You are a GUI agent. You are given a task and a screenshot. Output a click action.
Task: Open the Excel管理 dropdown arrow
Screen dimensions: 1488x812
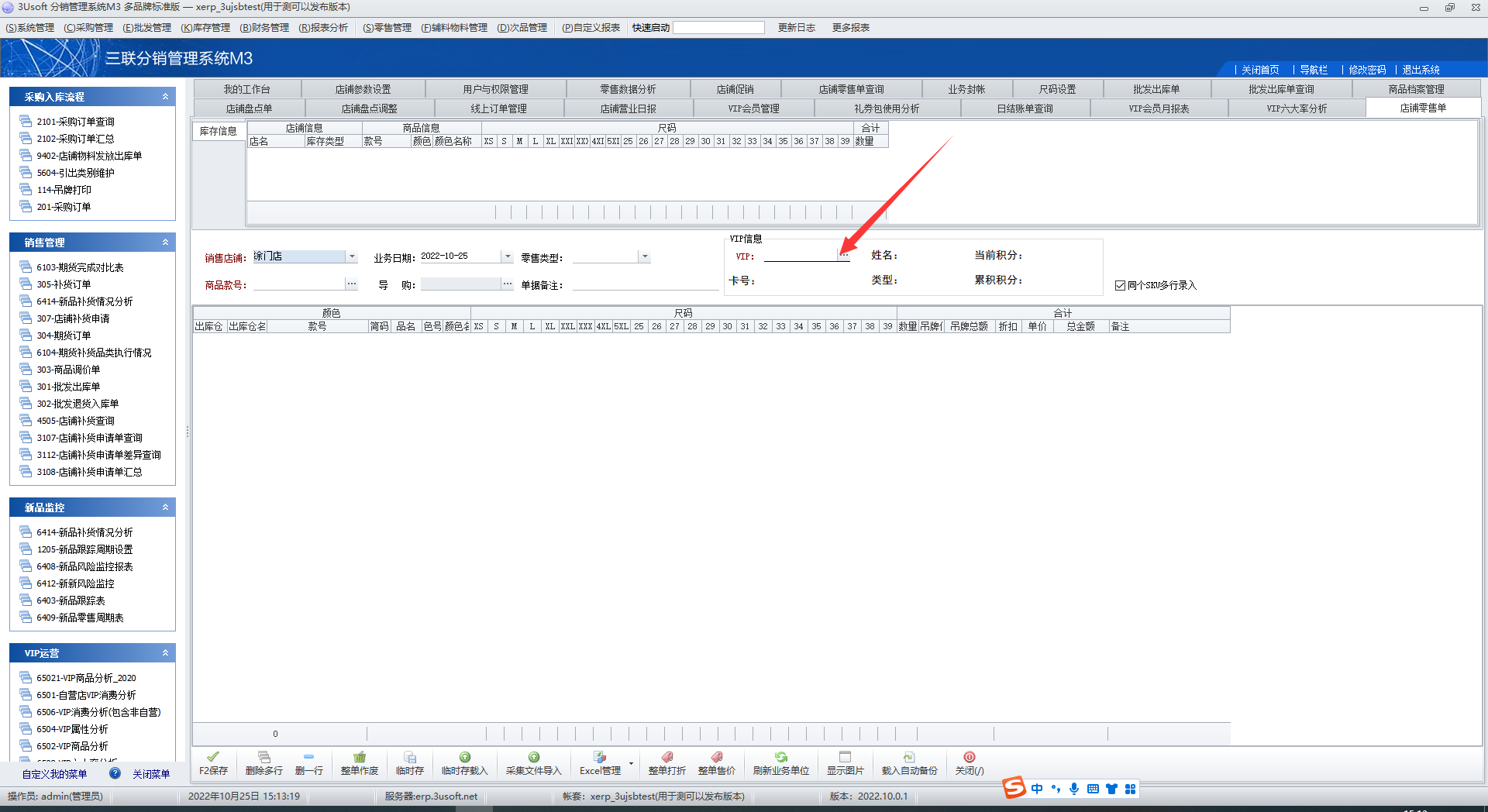631,763
